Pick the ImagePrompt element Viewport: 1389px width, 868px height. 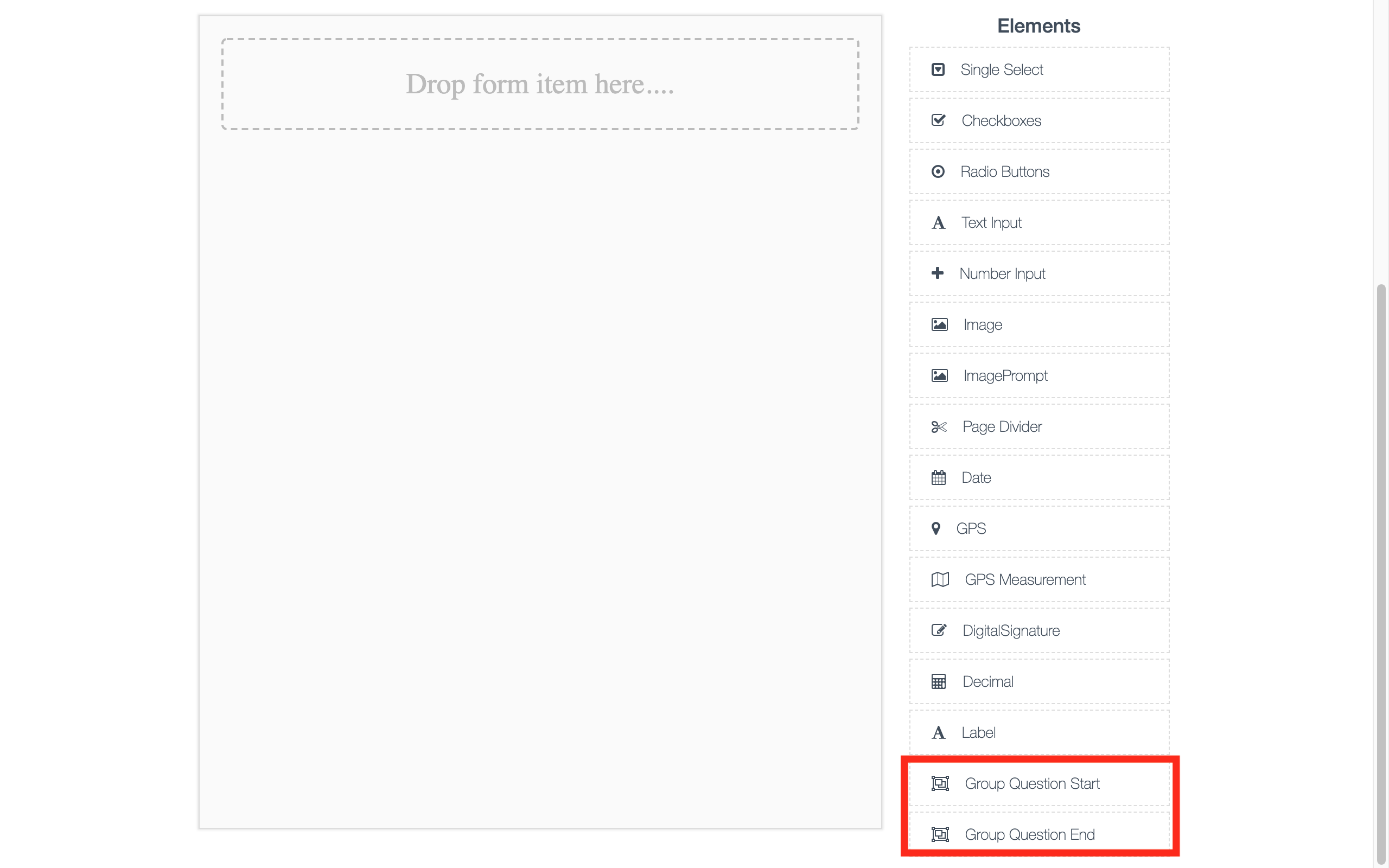point(1039,376)
